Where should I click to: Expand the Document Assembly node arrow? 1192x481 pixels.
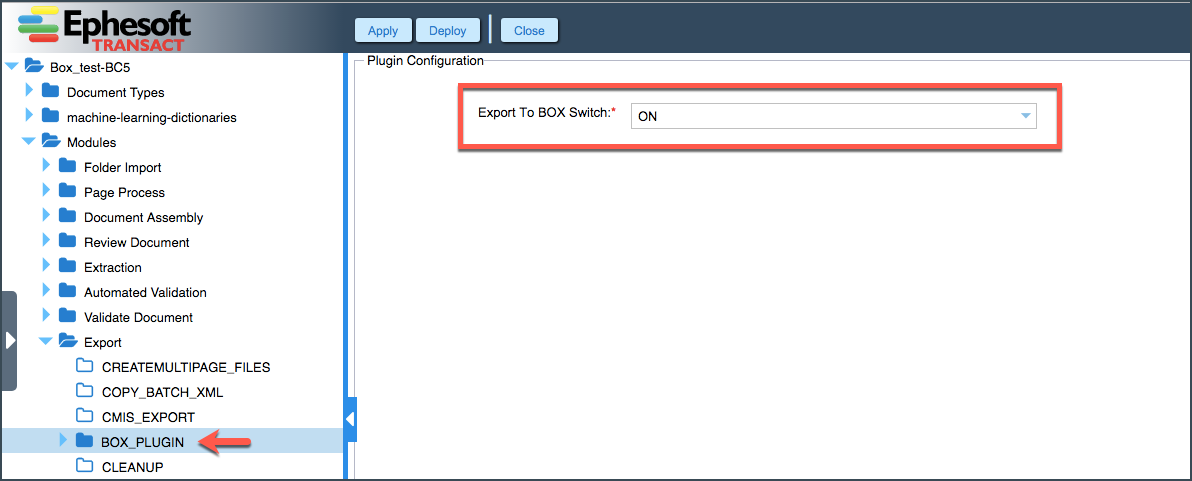pyautogui.click(x=46, y=217)
